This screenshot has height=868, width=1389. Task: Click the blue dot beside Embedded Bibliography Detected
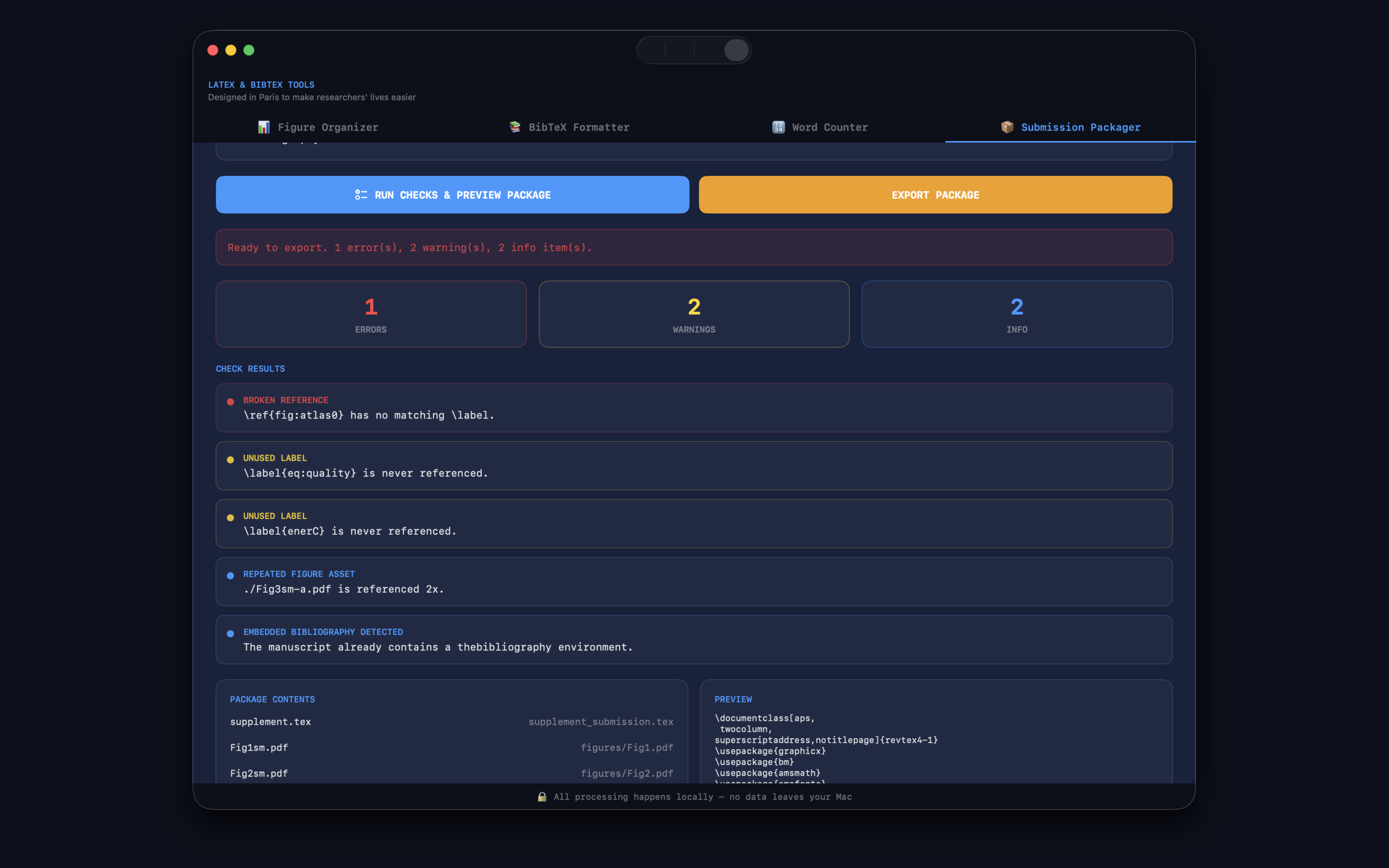point(230,634)
